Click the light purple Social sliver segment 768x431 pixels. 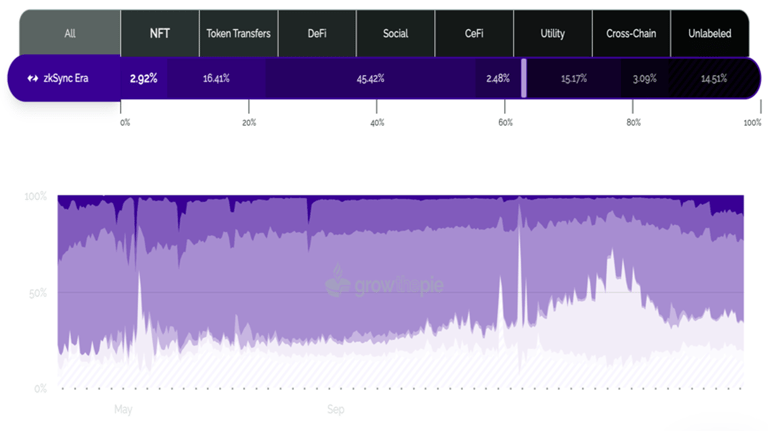coord(524,78)
